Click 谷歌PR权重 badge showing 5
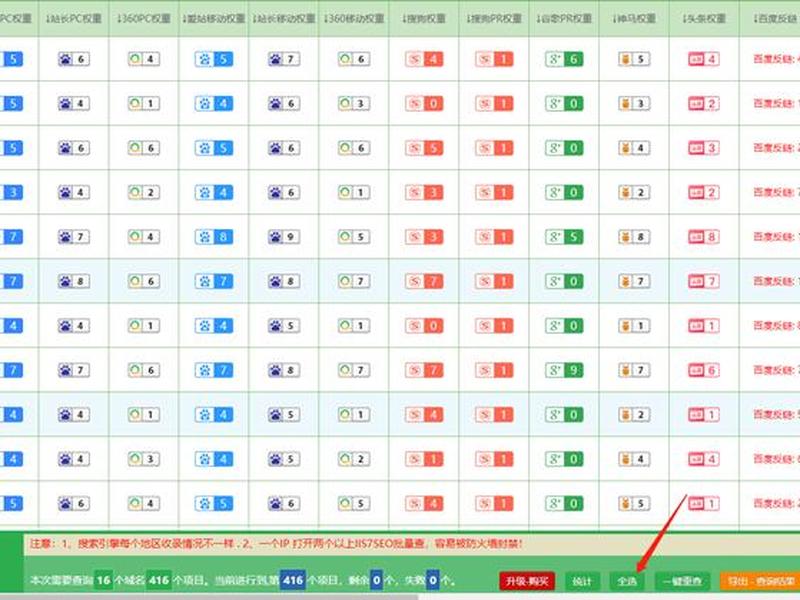This screenshot has width=800, height=600. click(564, 237)
